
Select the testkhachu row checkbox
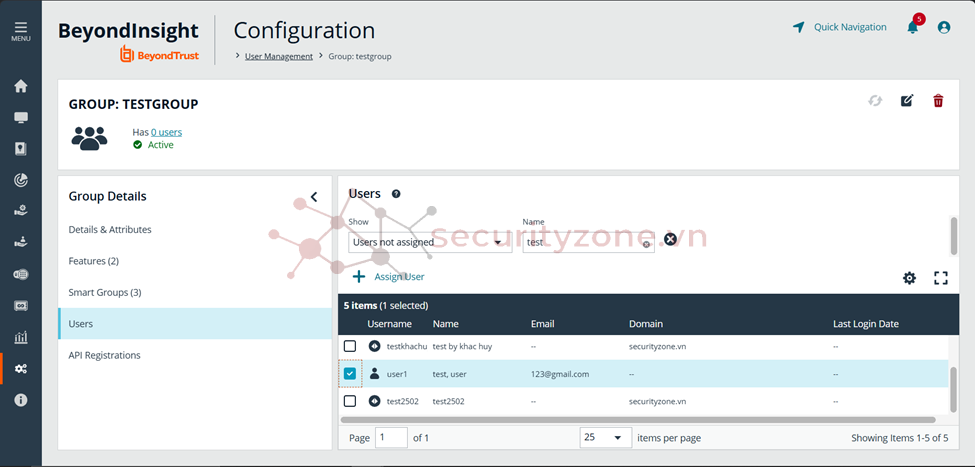coord(350,346)
